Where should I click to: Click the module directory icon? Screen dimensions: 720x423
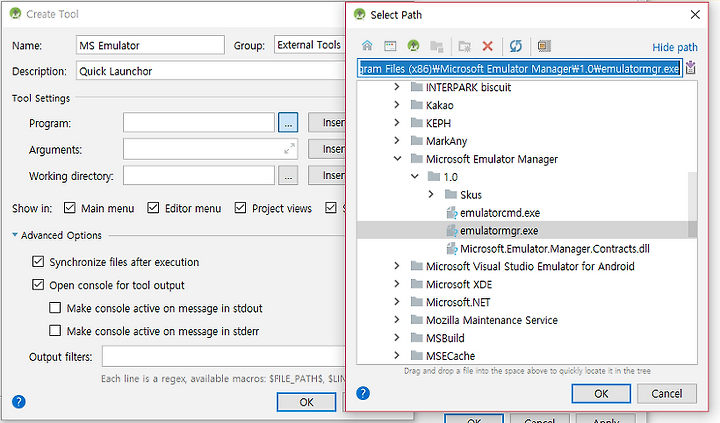pyautogui.click(x=437, y=46)
